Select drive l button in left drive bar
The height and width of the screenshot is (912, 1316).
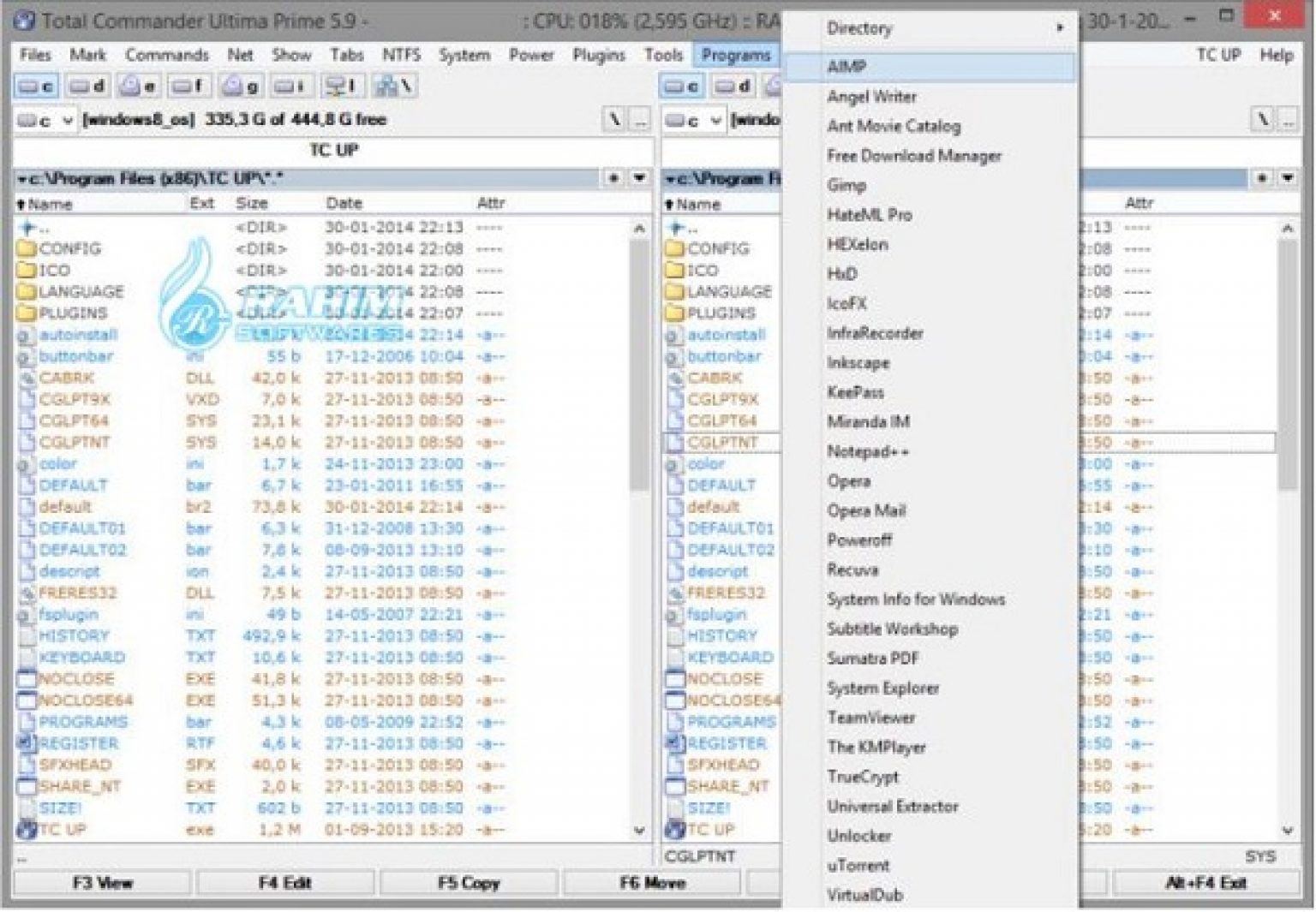(x=342, y=86)
